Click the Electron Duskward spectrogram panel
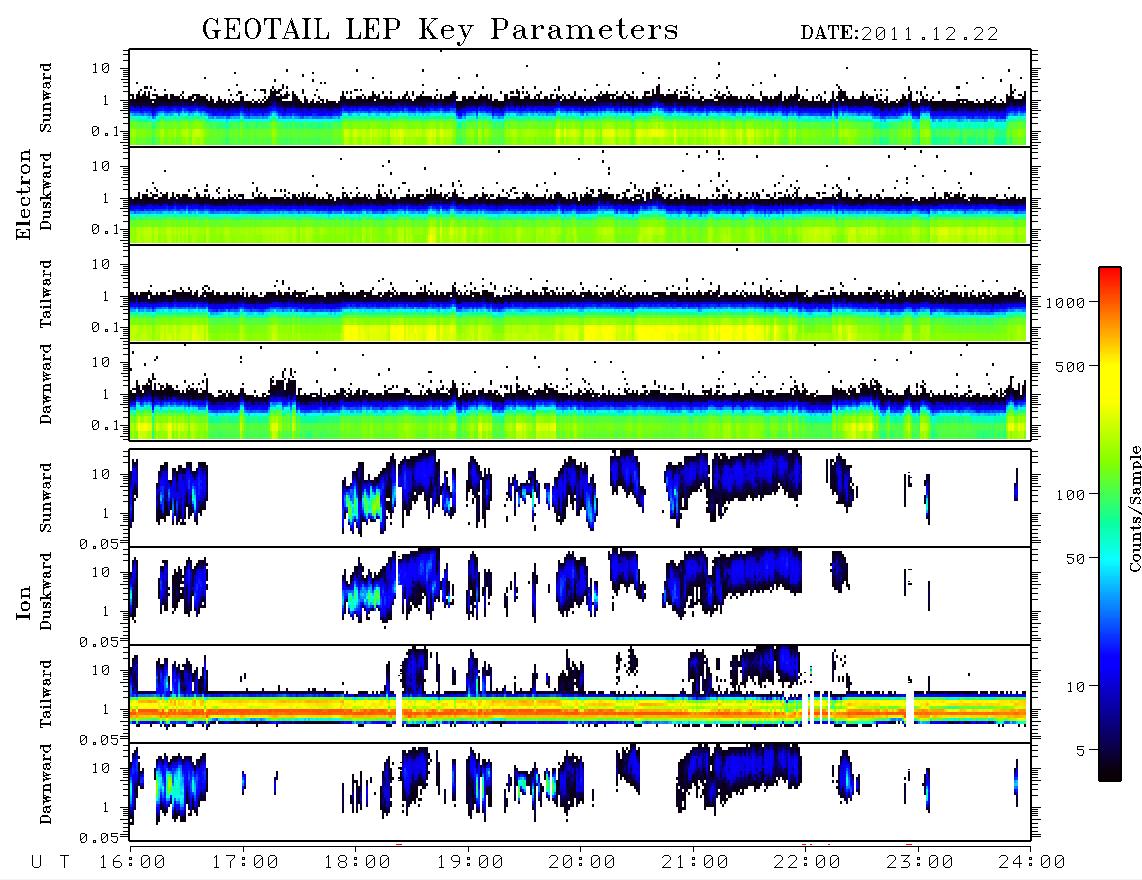The width and height of the screenshot is (1142, 880). pos(580,196)
